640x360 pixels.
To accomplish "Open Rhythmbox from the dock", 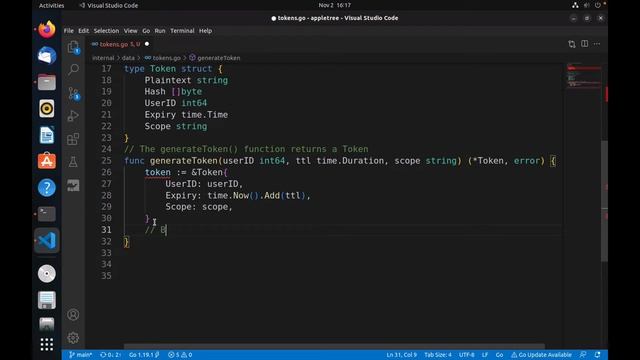I will coord(47,109).
